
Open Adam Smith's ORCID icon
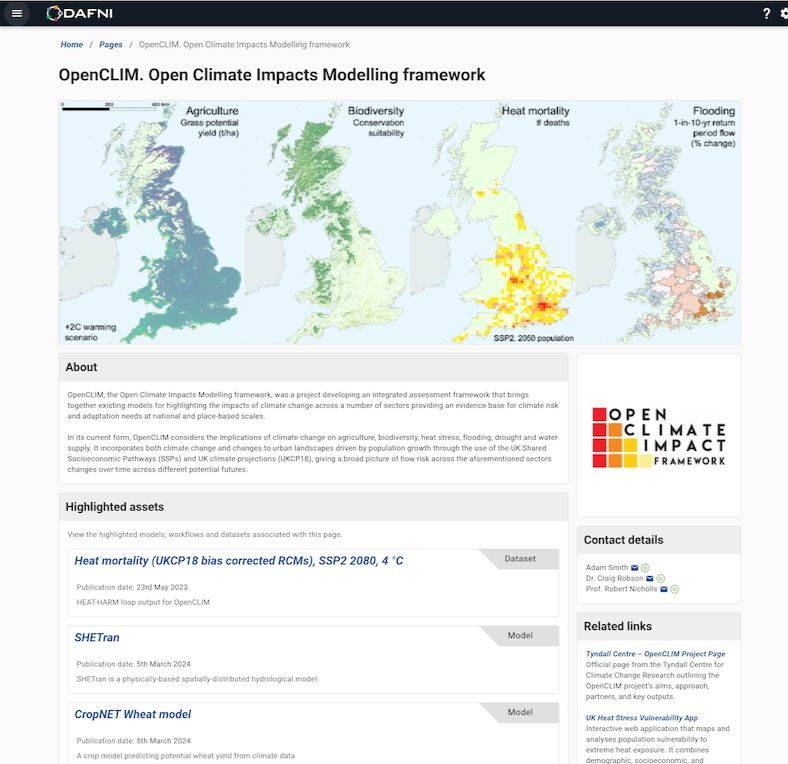pos(645,568)
